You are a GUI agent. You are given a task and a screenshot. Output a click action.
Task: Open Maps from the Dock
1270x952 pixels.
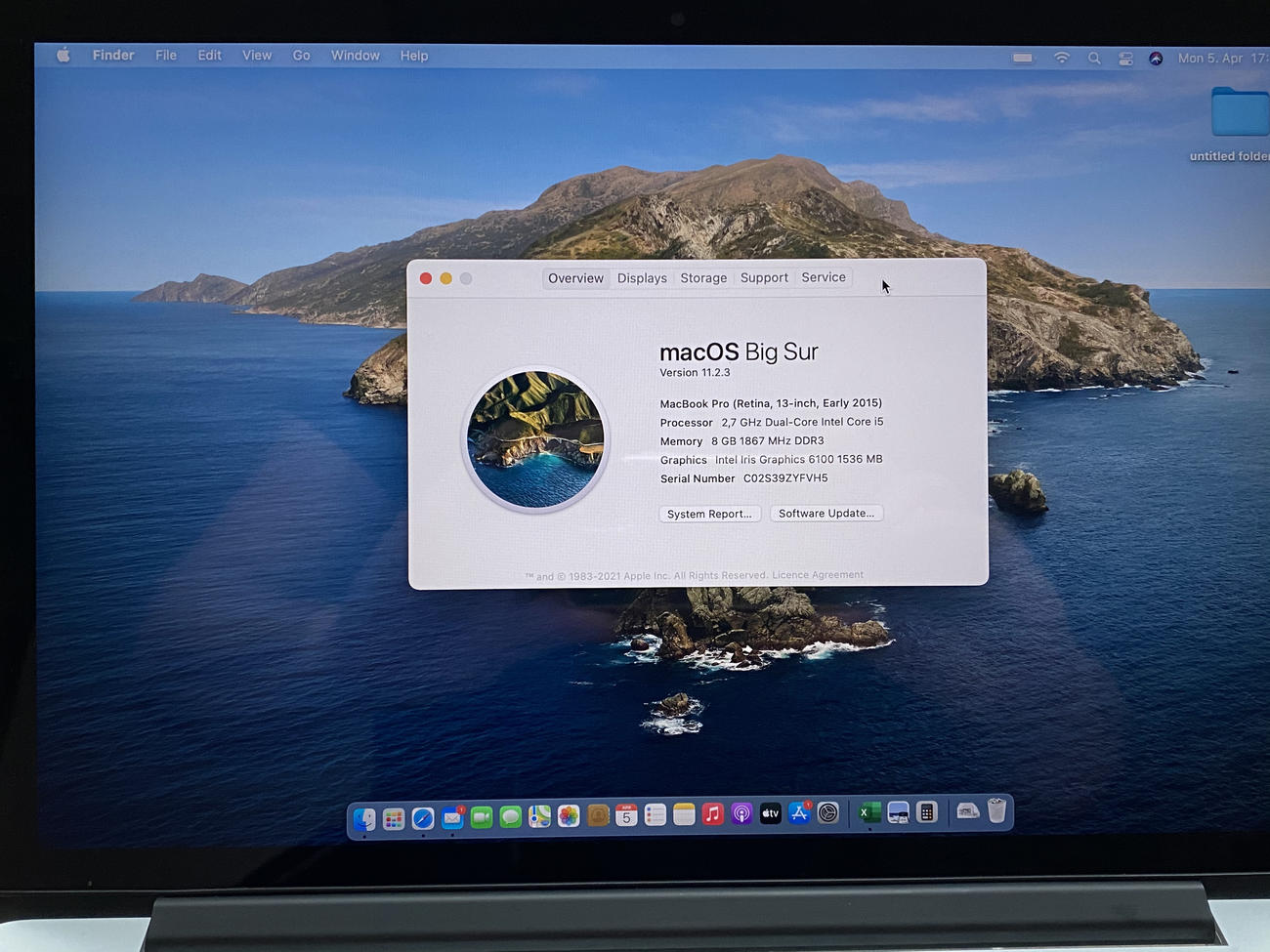(539, 816)
